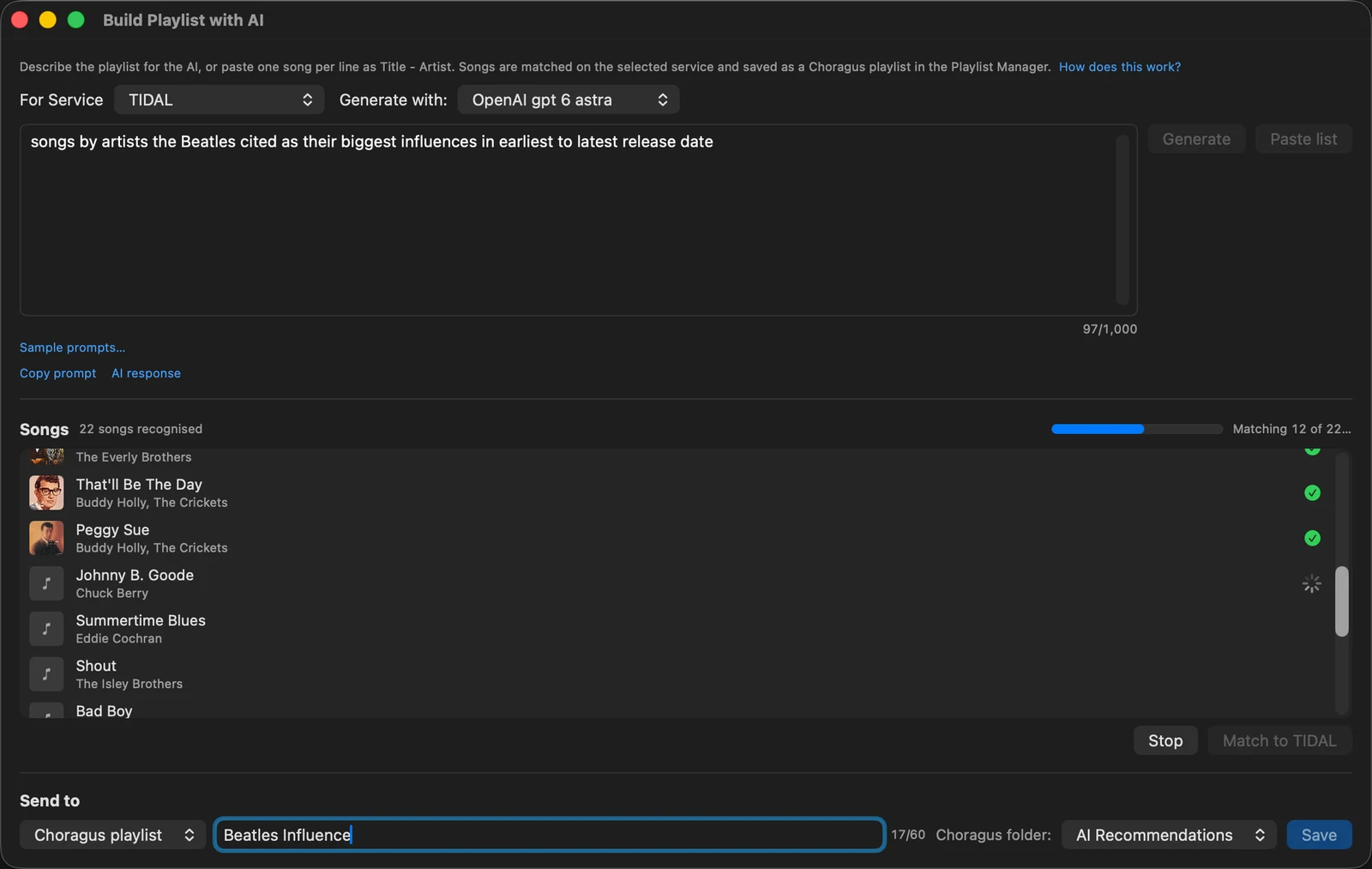Click the matching progress bar
Image resolution: width=1372 pixels, height=869 pixels.
pos(1137,429)
